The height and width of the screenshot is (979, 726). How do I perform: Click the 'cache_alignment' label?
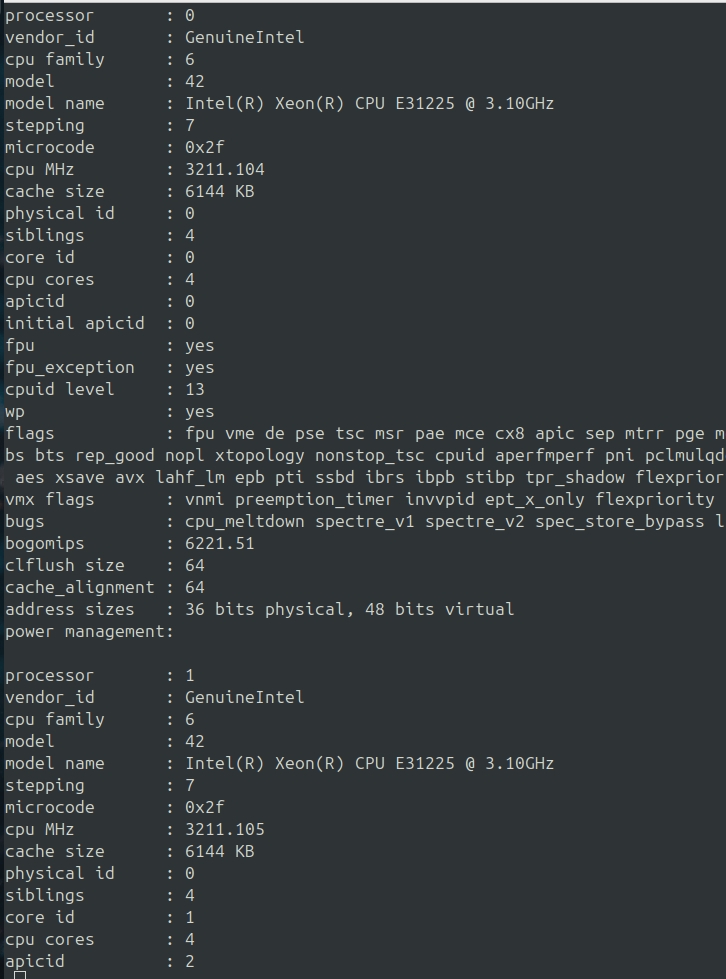[79, 588]
